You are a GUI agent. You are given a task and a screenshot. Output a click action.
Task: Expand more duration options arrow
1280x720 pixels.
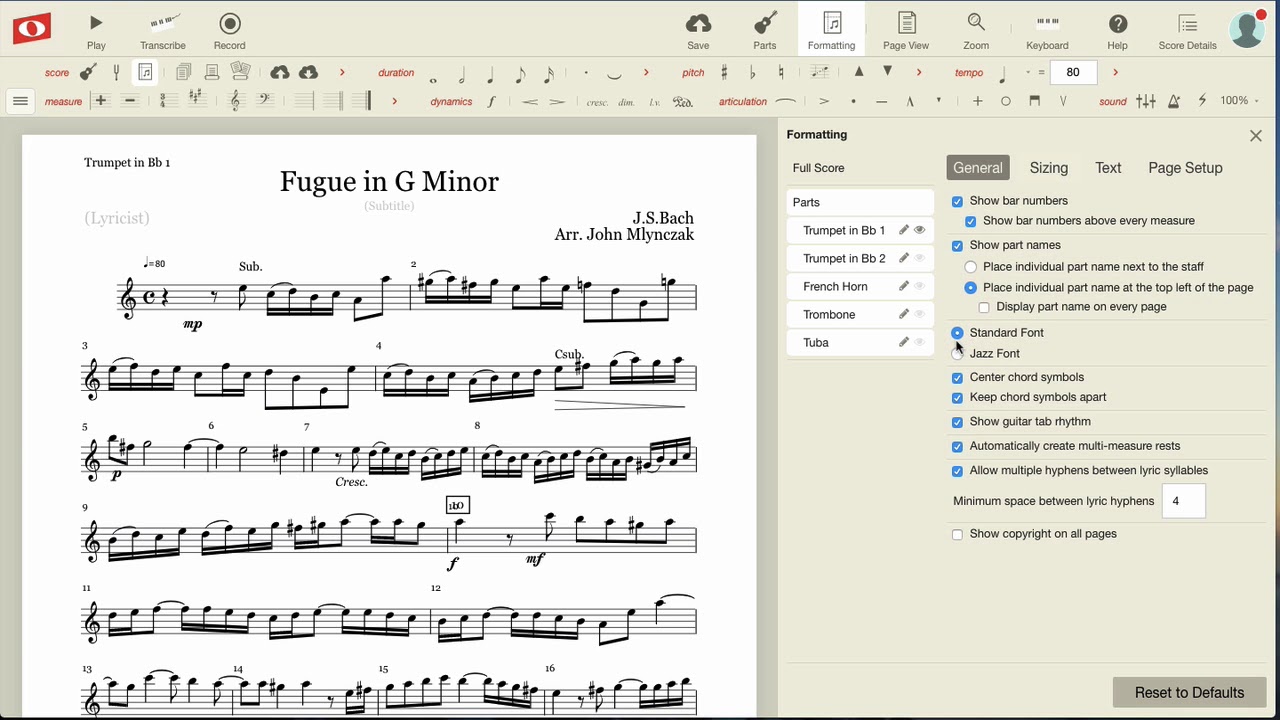[x=646, y=72]
